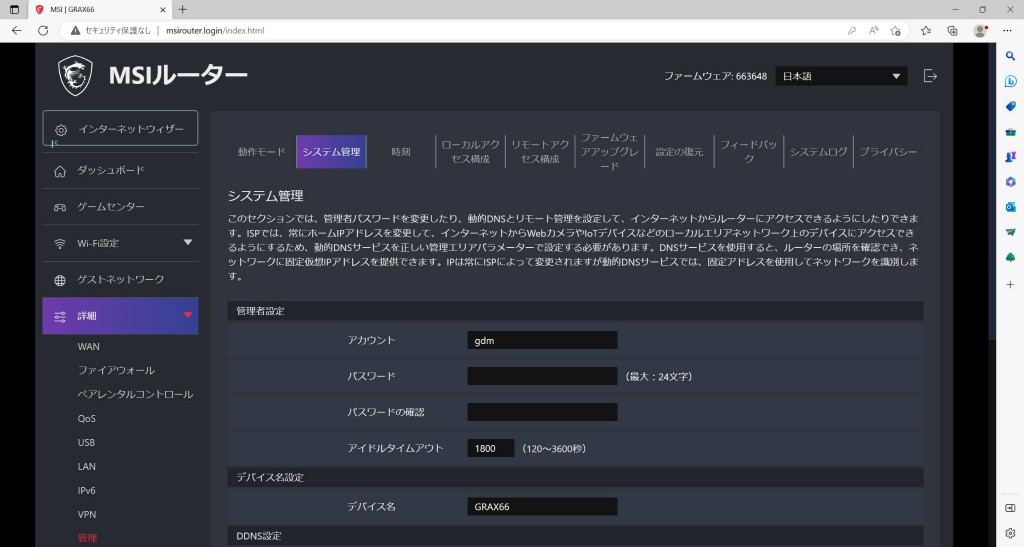
Task: Switch to the リモートアクセス構成 tab
Action: point(540,151)
